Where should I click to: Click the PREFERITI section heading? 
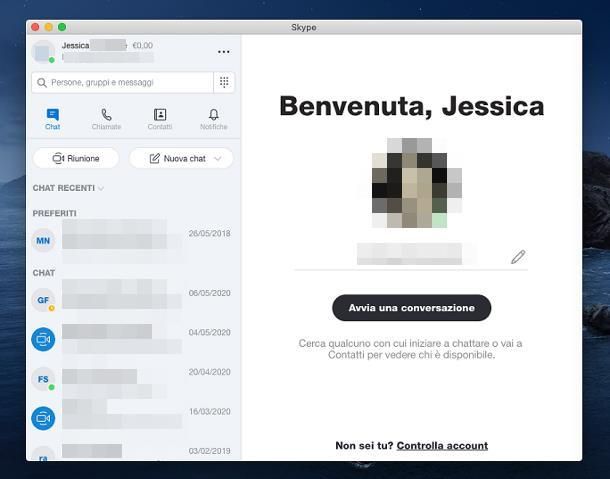pos(54,213)
